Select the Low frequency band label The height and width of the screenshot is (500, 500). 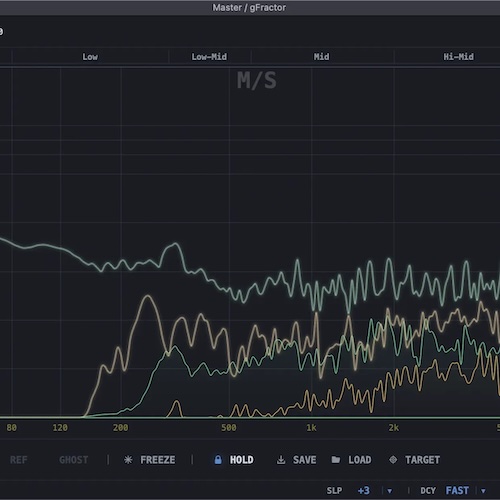coord(90,57)
